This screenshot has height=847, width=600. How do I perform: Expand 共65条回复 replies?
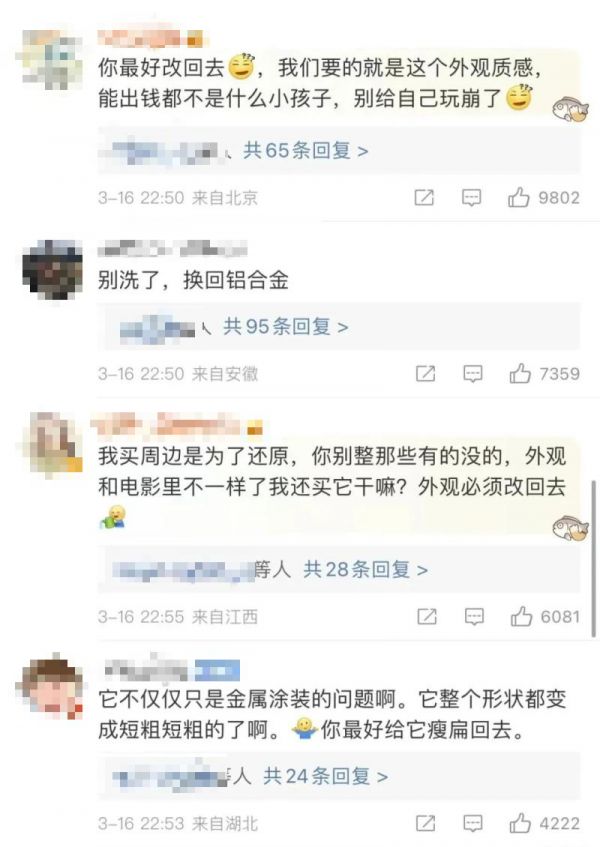[306, 151]
